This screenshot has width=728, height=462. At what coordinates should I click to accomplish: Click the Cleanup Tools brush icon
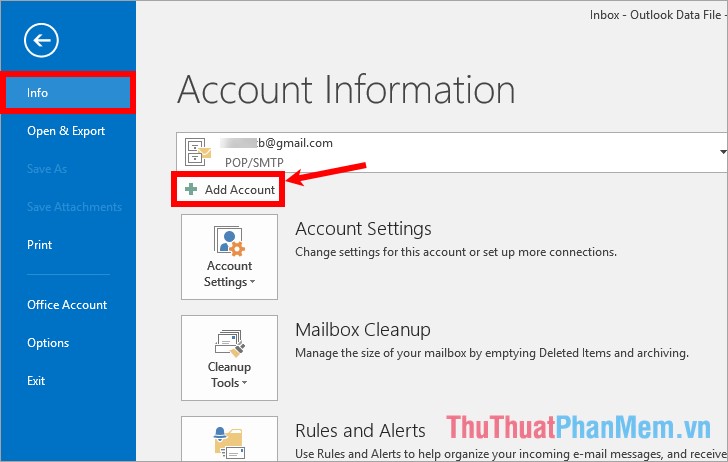(x=229, y=344)
